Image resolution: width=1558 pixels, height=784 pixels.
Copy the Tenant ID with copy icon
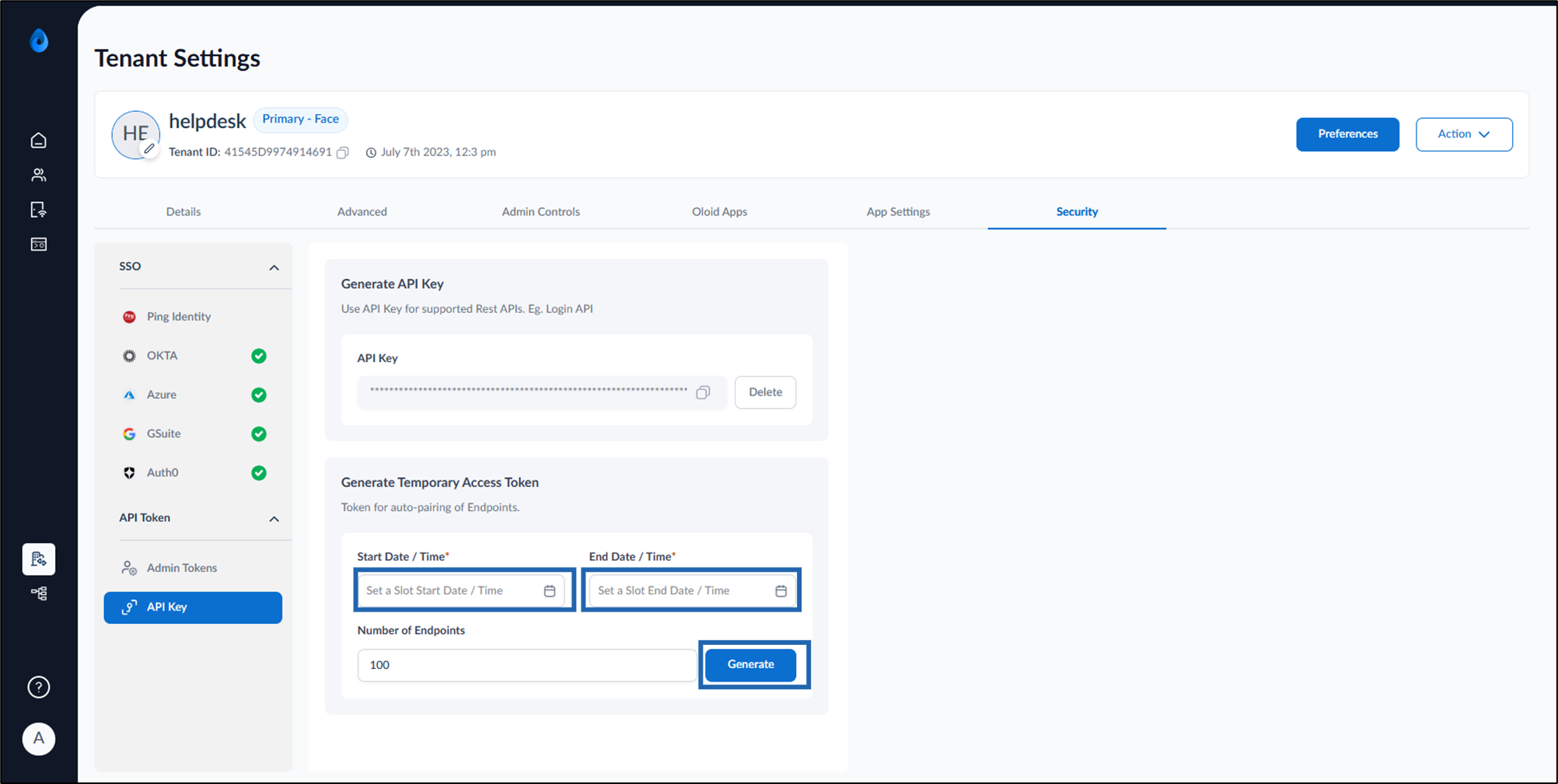[343, 152]
